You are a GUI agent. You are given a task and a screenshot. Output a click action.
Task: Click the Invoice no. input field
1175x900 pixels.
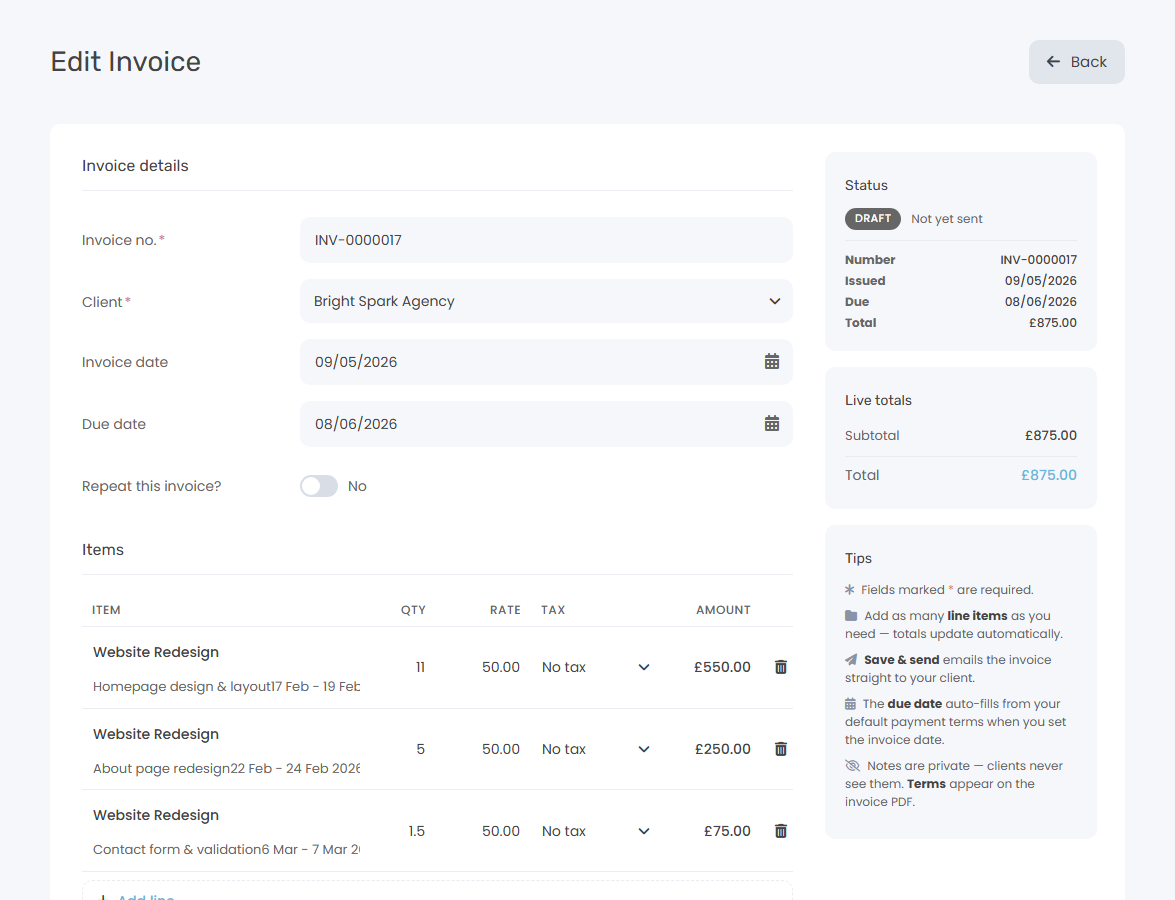point(546,240)
